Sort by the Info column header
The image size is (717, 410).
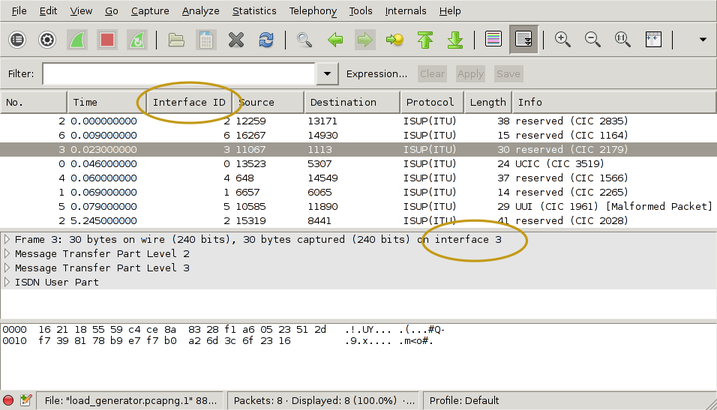tap(614, 102)
